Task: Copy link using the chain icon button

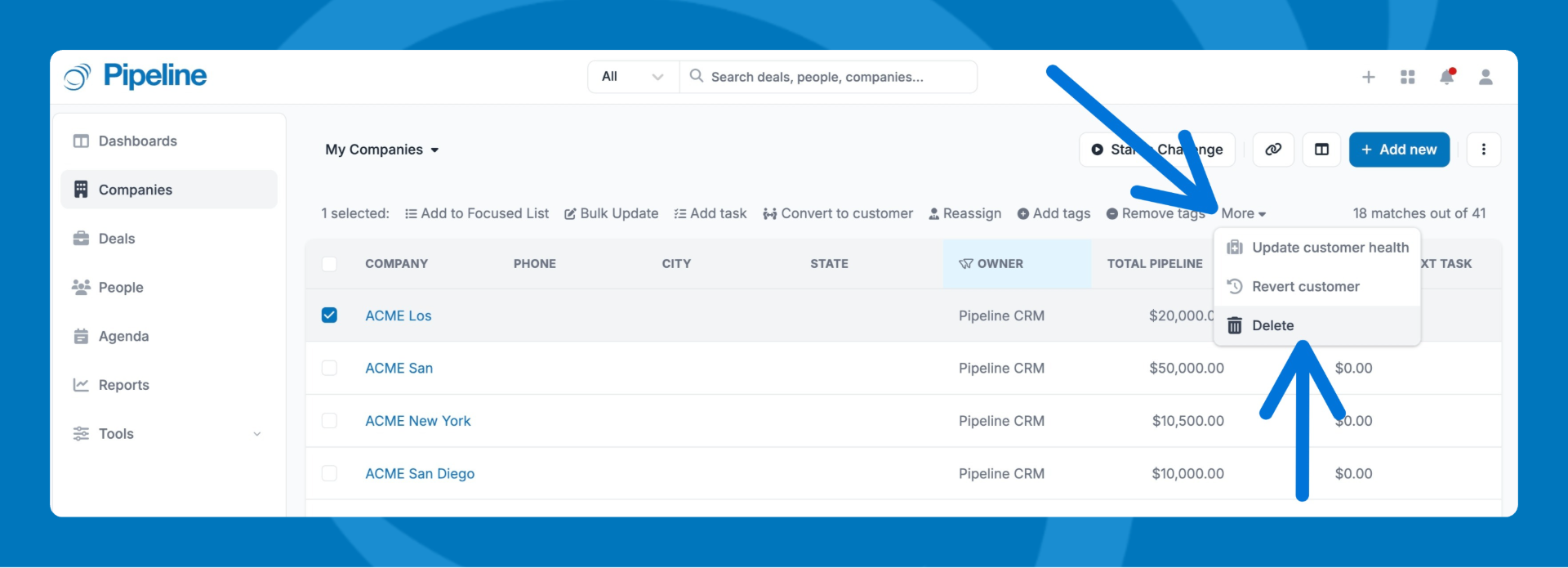Action: click(x=1273, y=150)
